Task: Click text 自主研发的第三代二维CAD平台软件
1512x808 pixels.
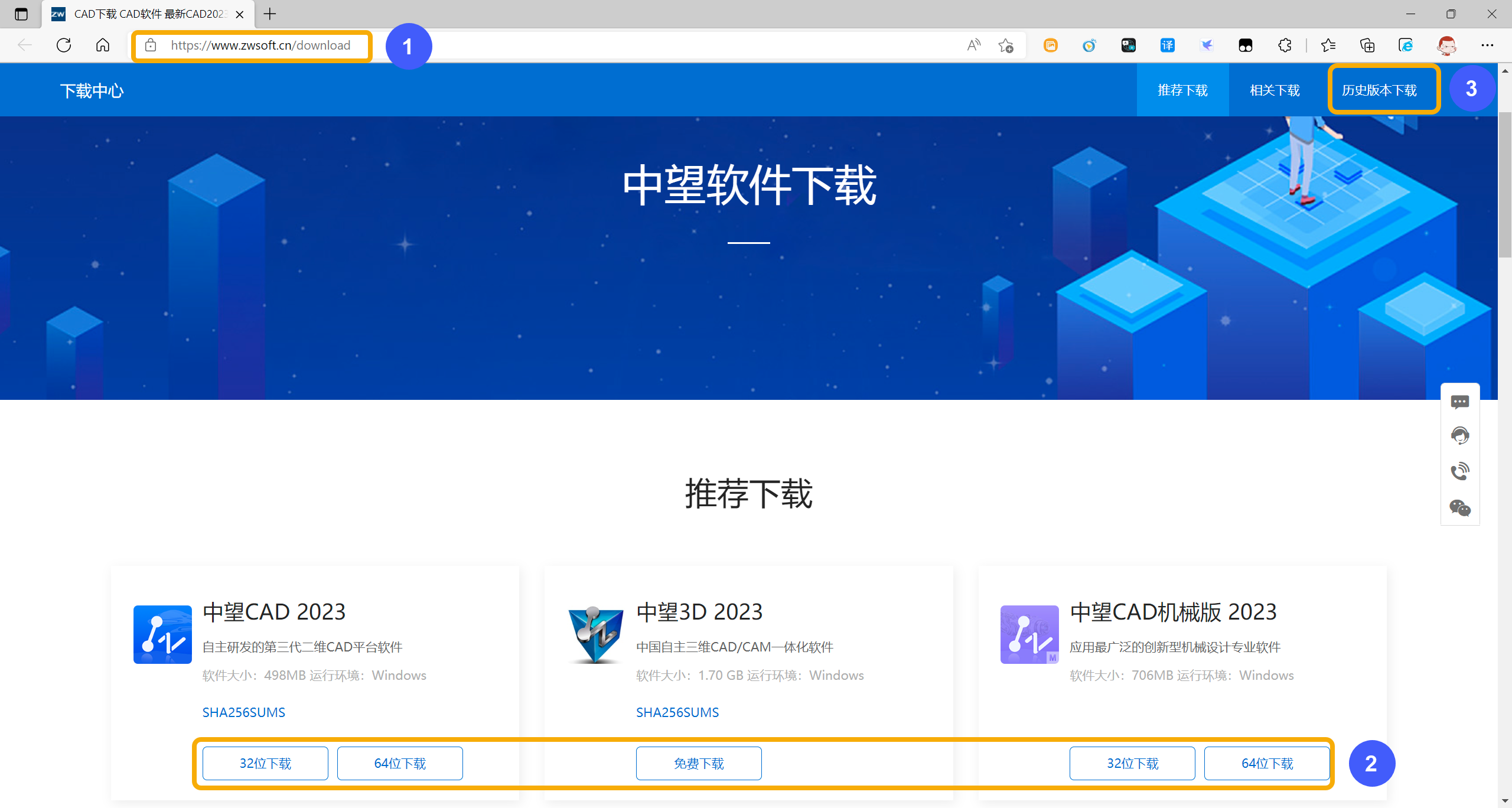Action: 302,647
